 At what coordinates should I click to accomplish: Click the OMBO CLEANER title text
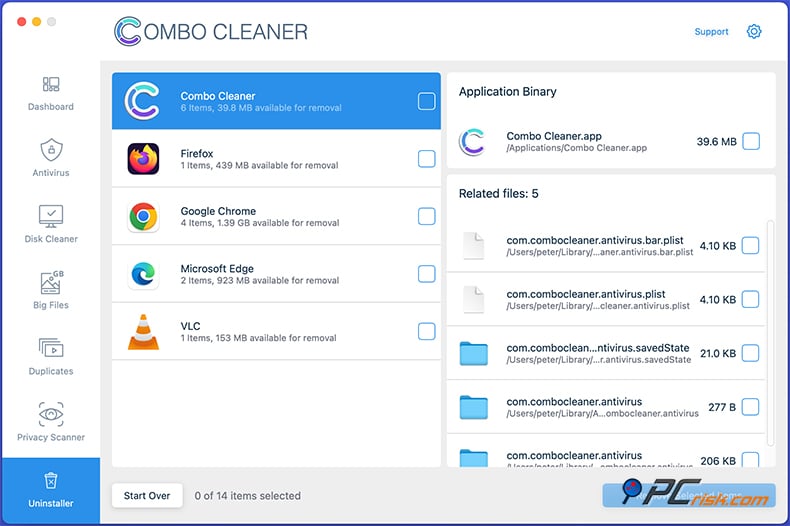(226, 32)
